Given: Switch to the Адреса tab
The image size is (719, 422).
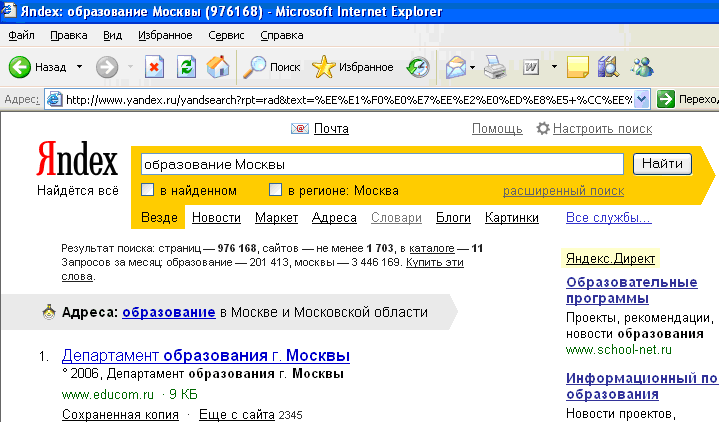Looking at the screenshot, I should pyautogui.click(x=334, y=218).
